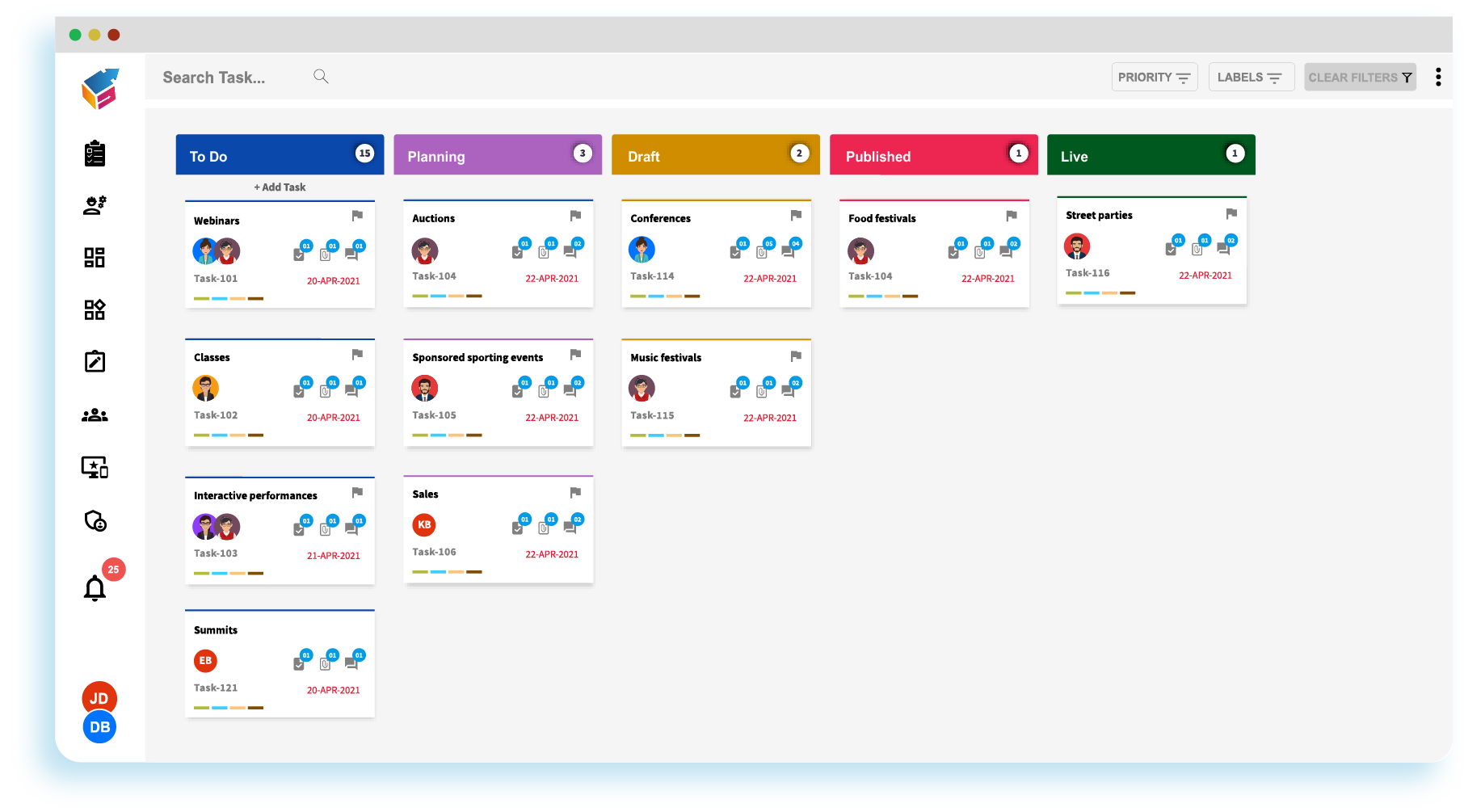This screenshot has width=1464, height=812.
Task: Open attachments icon on Conferences card
Action: [761, 252]
